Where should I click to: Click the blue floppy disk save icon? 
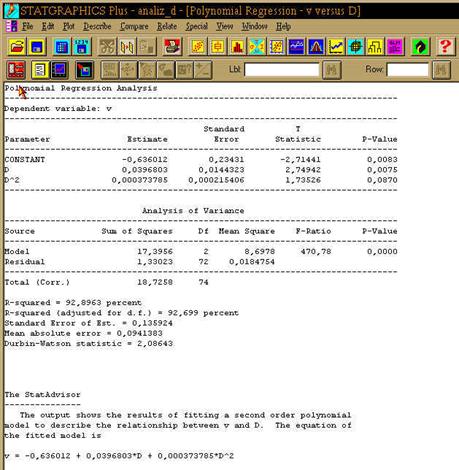pyautogui.click(x=37, y=47)
